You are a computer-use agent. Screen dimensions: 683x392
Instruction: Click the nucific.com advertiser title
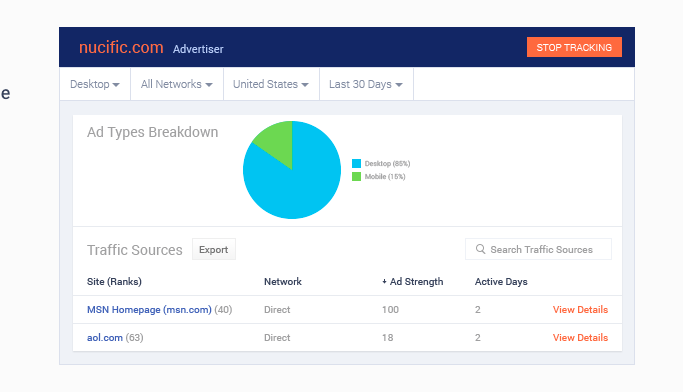coord(121,47)
